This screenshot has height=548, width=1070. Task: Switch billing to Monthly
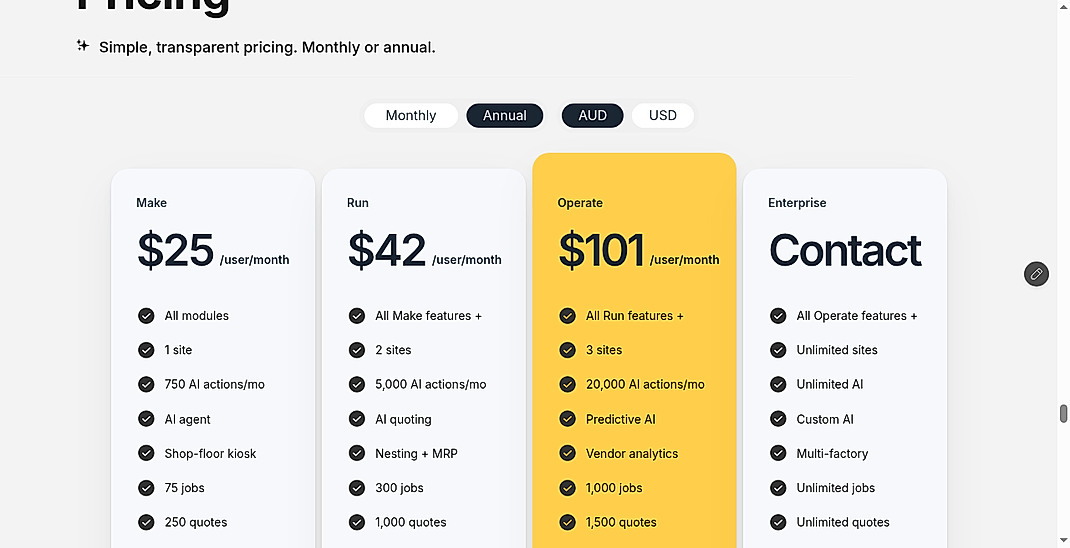tap(411, 115)
